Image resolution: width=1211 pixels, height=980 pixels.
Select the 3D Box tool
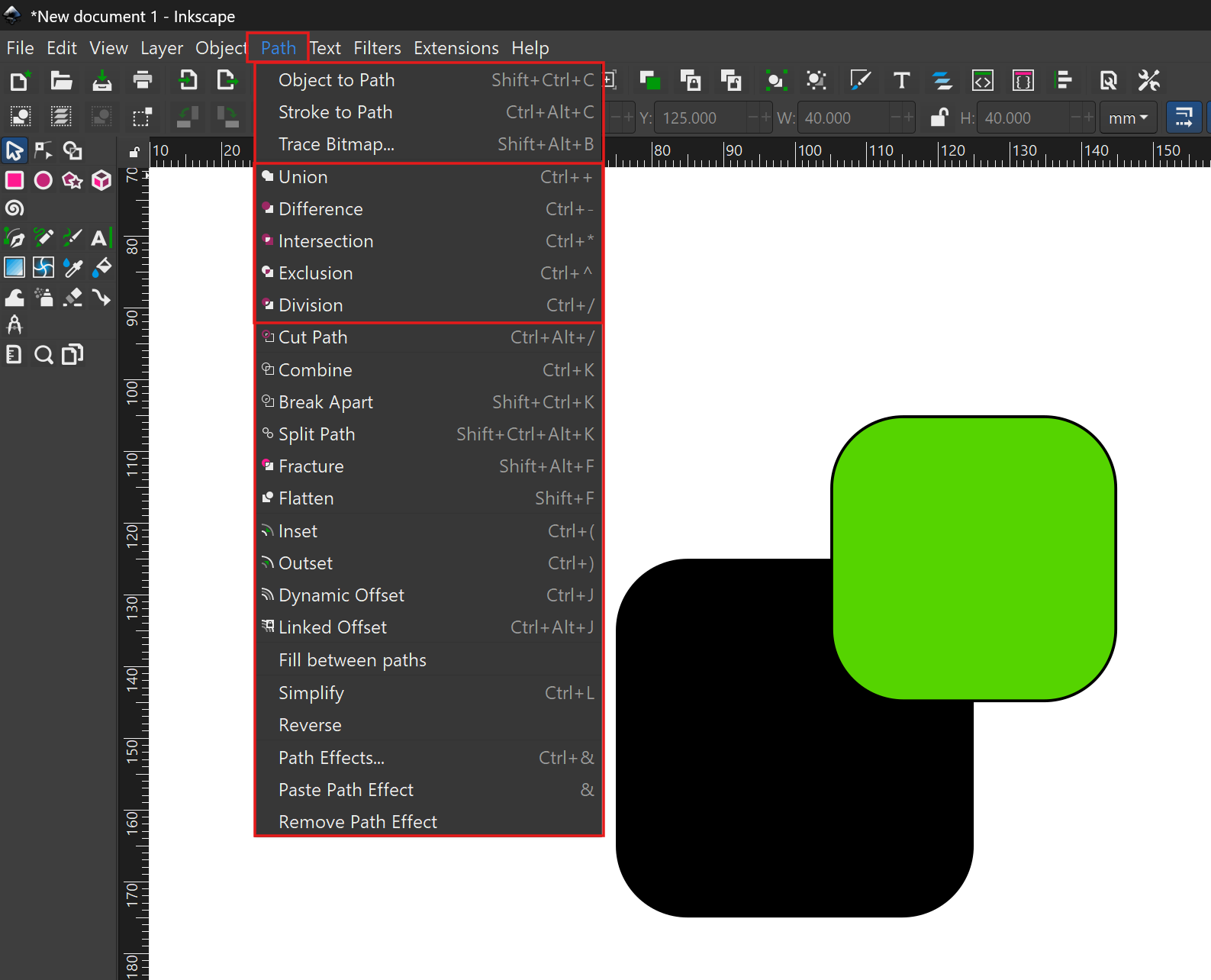(x=101, y=180)
